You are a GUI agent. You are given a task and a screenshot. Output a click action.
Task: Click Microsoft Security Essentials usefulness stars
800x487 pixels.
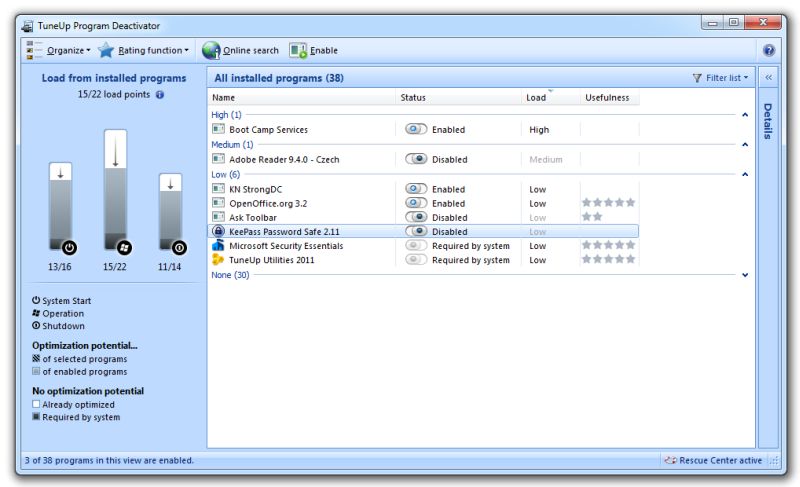pyautogui.click(x=609, y=245)
